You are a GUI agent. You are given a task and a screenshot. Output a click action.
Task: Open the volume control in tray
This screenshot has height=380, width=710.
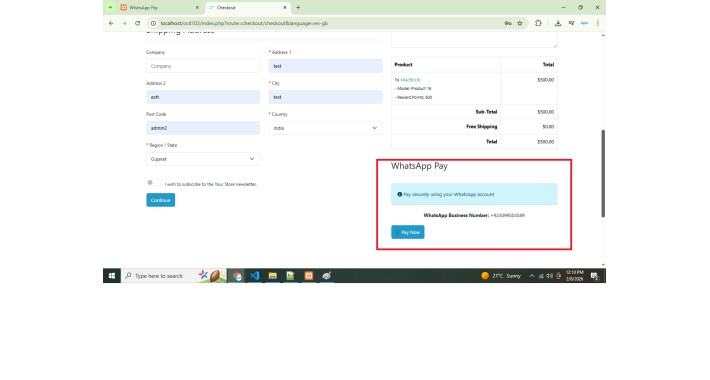tap(549, 276)
